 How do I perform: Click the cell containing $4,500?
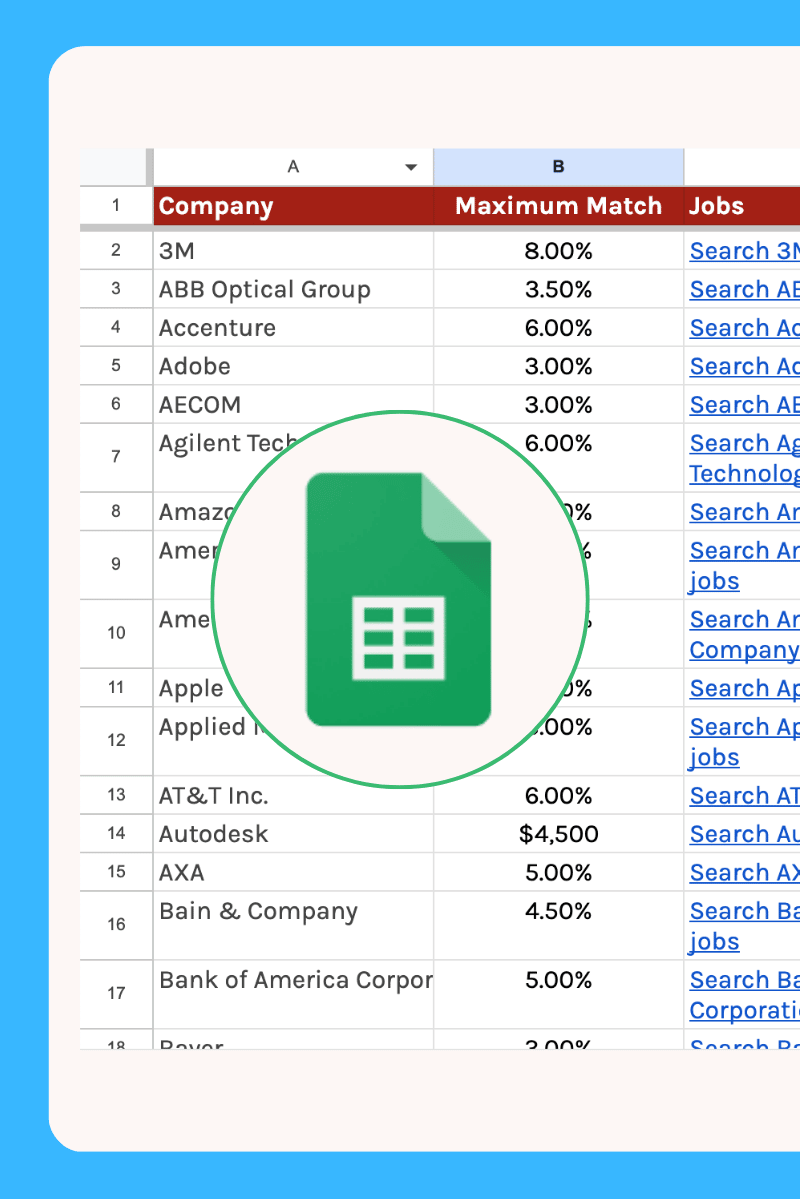(x=558, y=833)
